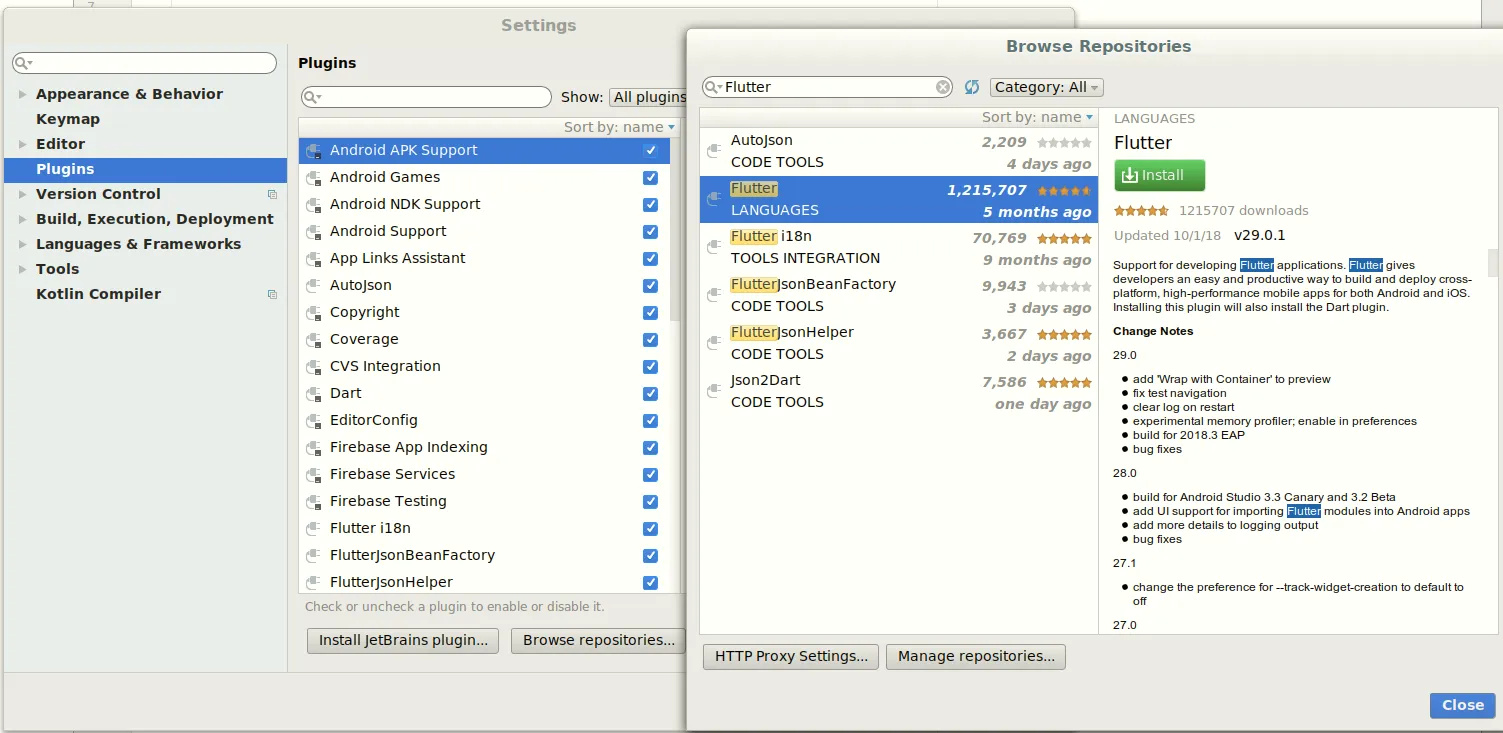Disable the AutoJson plugin in the Settings list

point(651,285)
